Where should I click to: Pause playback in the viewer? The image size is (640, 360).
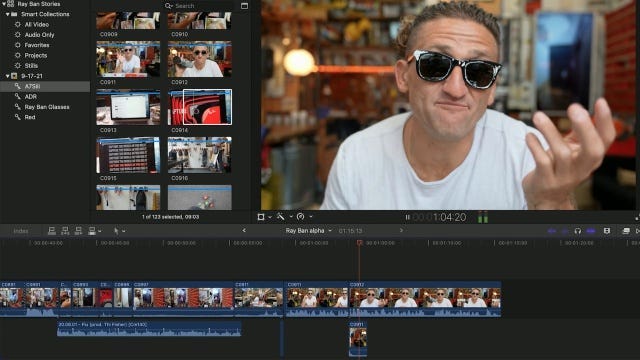(x=407, y=218)
